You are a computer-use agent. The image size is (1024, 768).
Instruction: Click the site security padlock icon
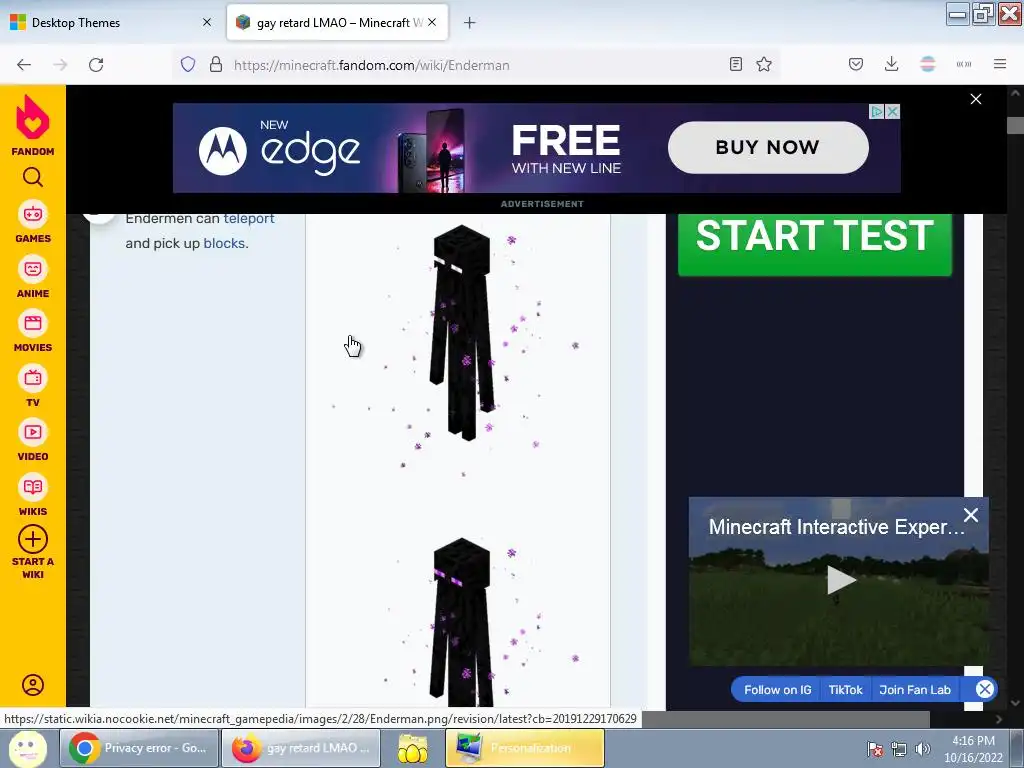point(216,65)
